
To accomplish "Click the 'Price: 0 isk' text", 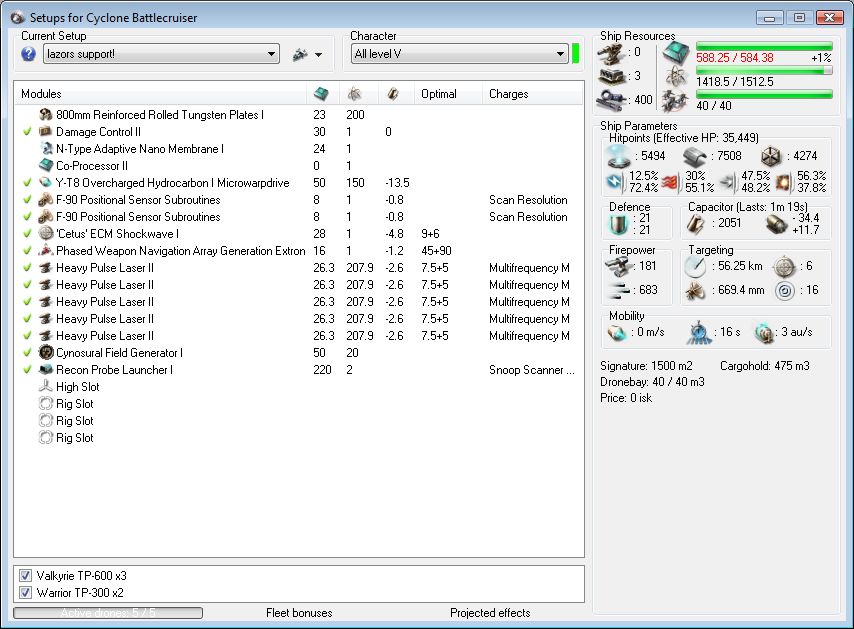I will (626, 398).
